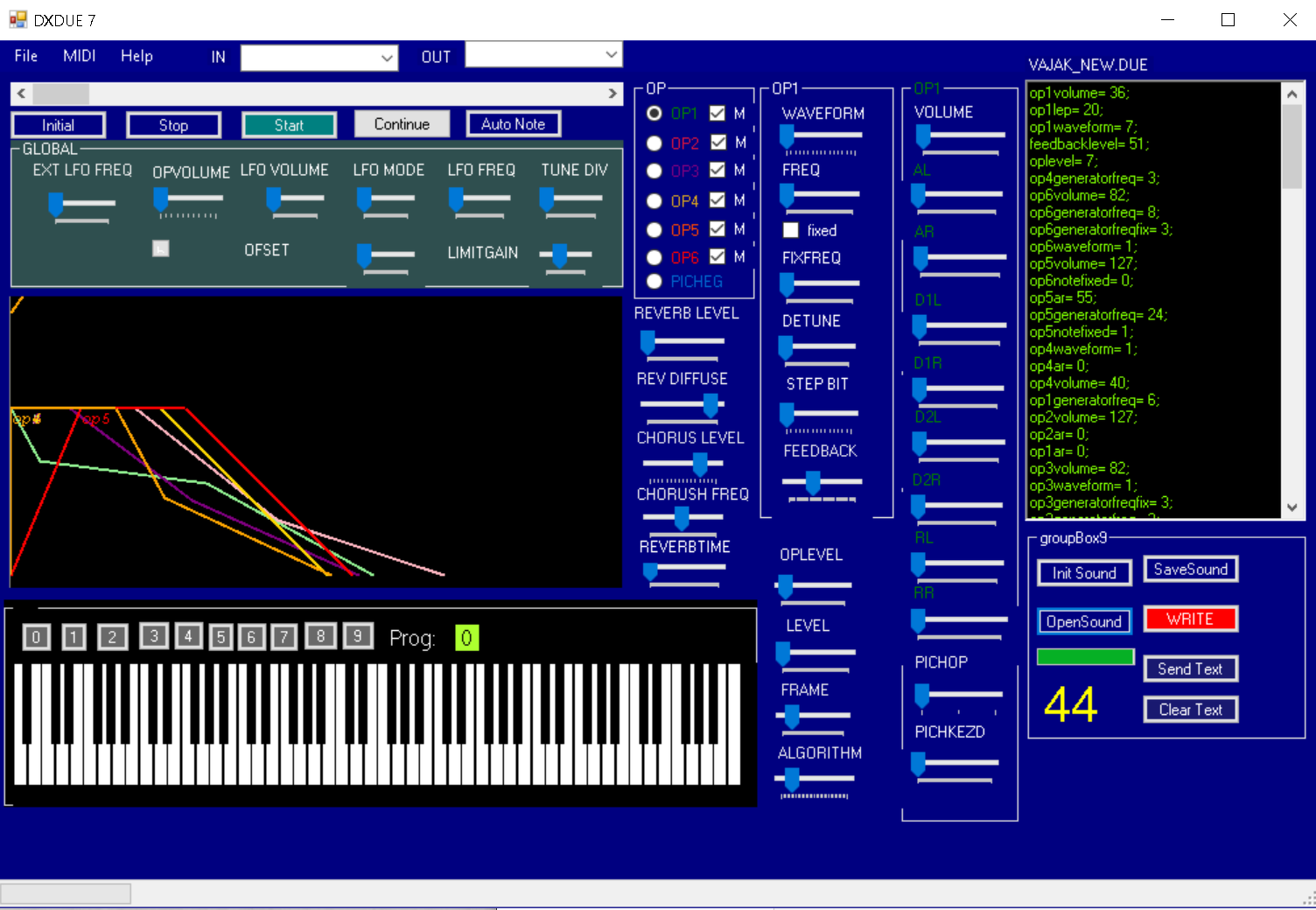Toggle the M checkbox for OP6

pyautogui.click(x=717, y=256)
